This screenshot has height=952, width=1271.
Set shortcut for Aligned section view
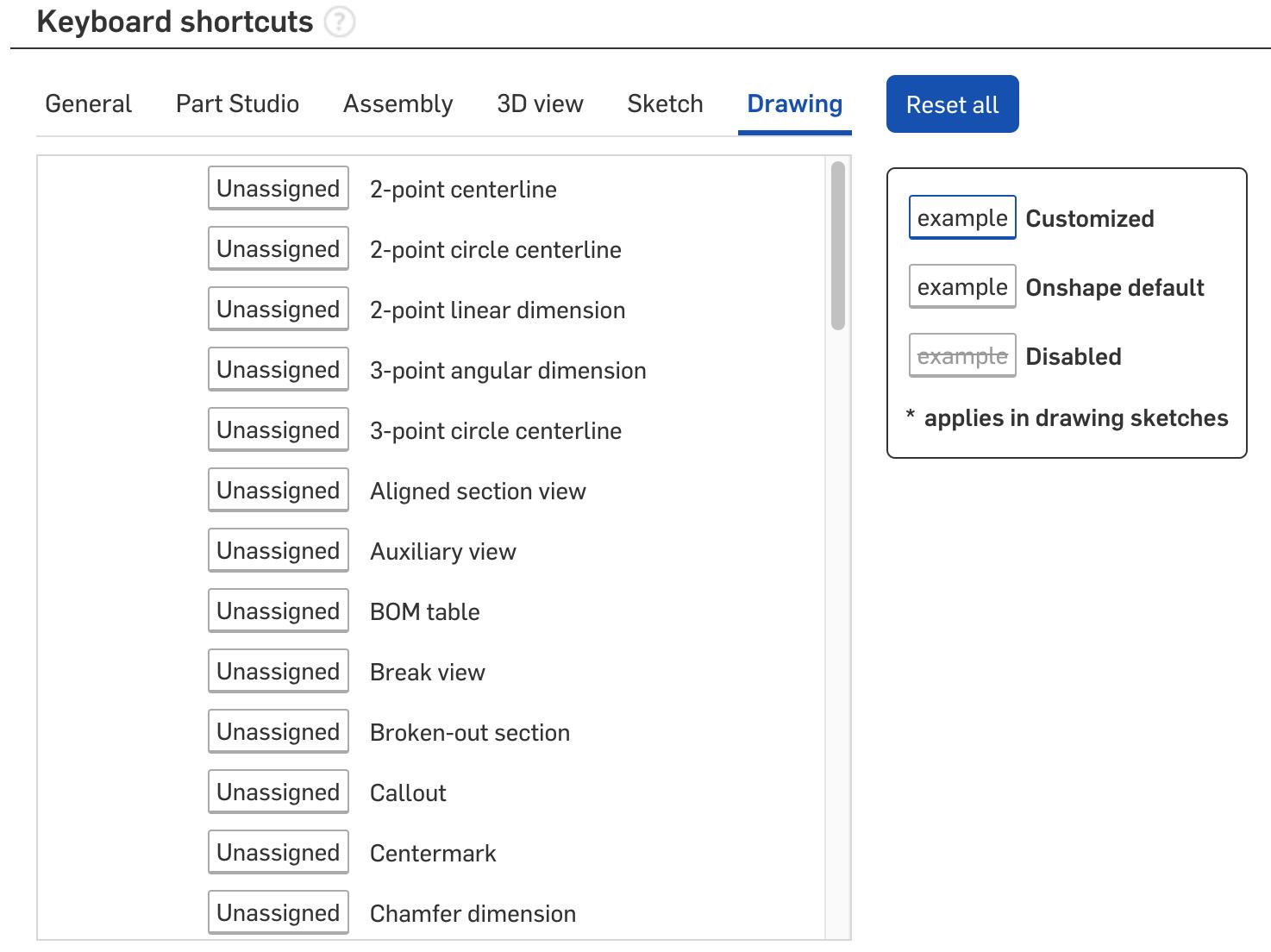278,491
